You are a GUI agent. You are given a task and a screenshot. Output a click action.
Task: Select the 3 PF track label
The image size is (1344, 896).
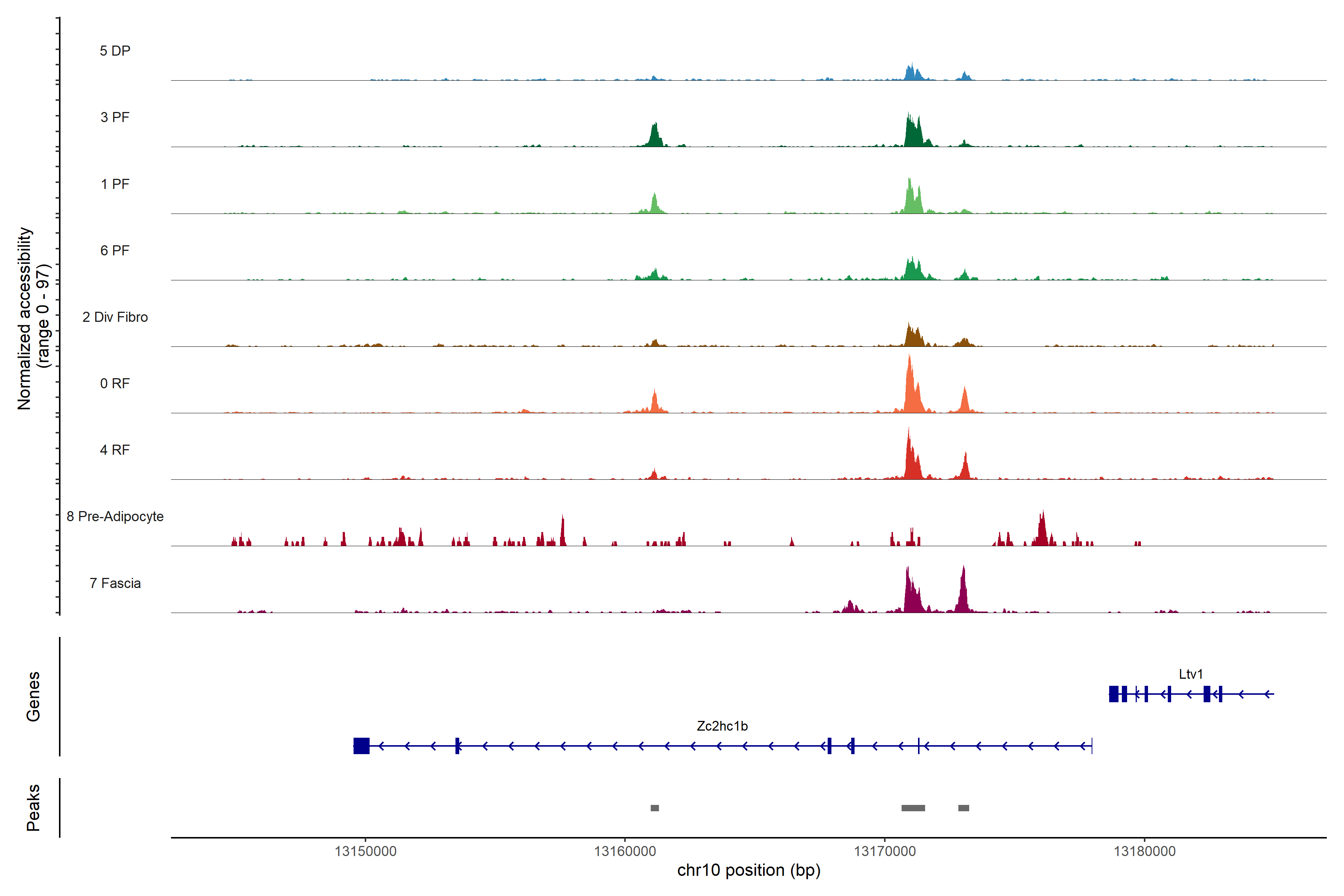[x=115, y=118]
